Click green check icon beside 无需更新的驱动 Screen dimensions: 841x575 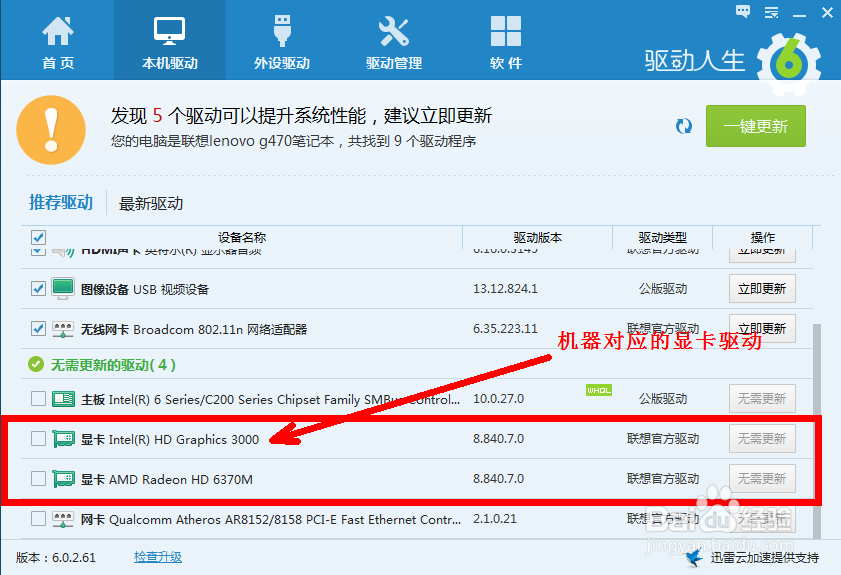pyautogui.click(x=36, y=365)
